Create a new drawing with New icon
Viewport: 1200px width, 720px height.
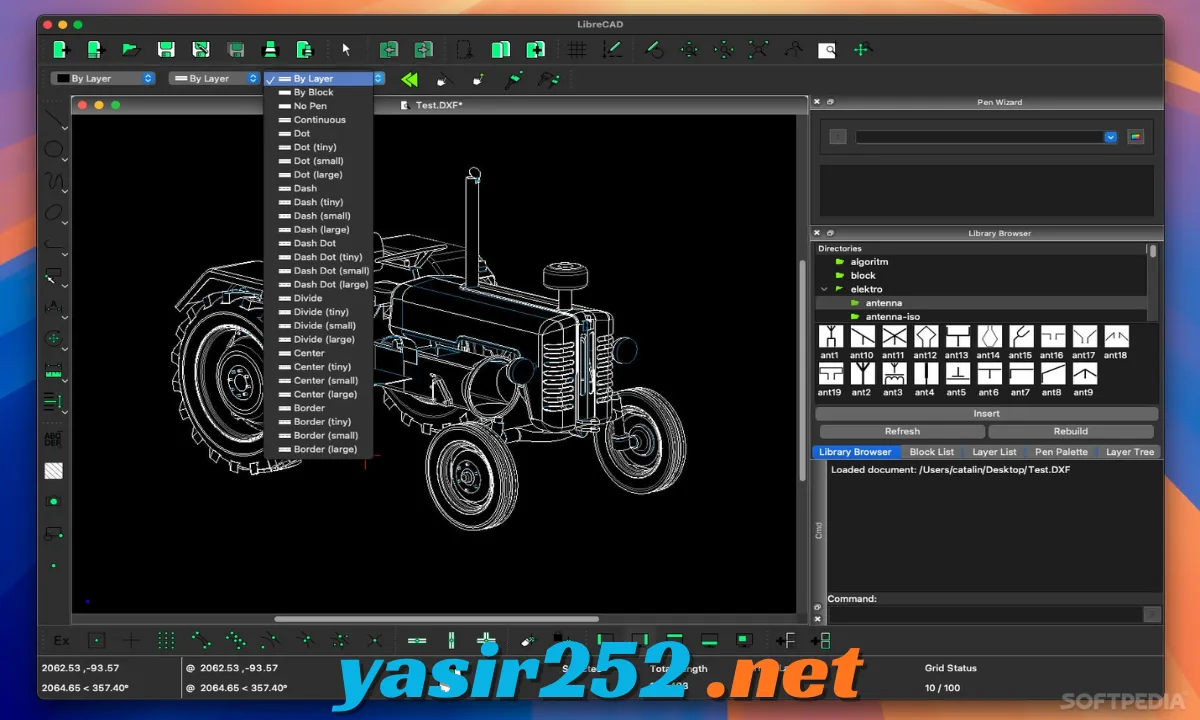coord(61,48)
